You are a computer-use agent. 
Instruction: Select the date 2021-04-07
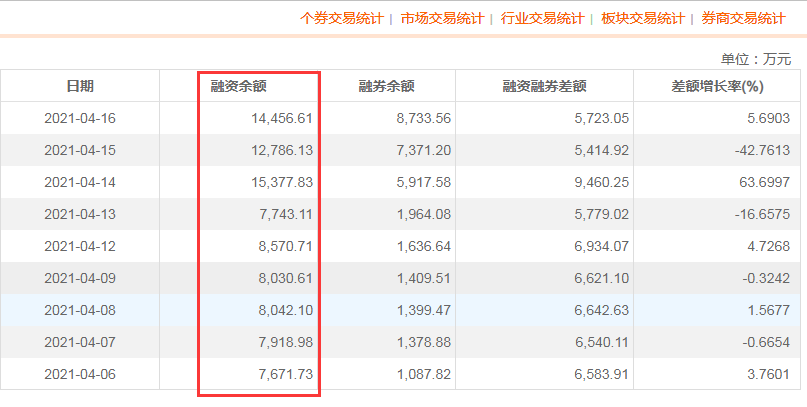80,342
